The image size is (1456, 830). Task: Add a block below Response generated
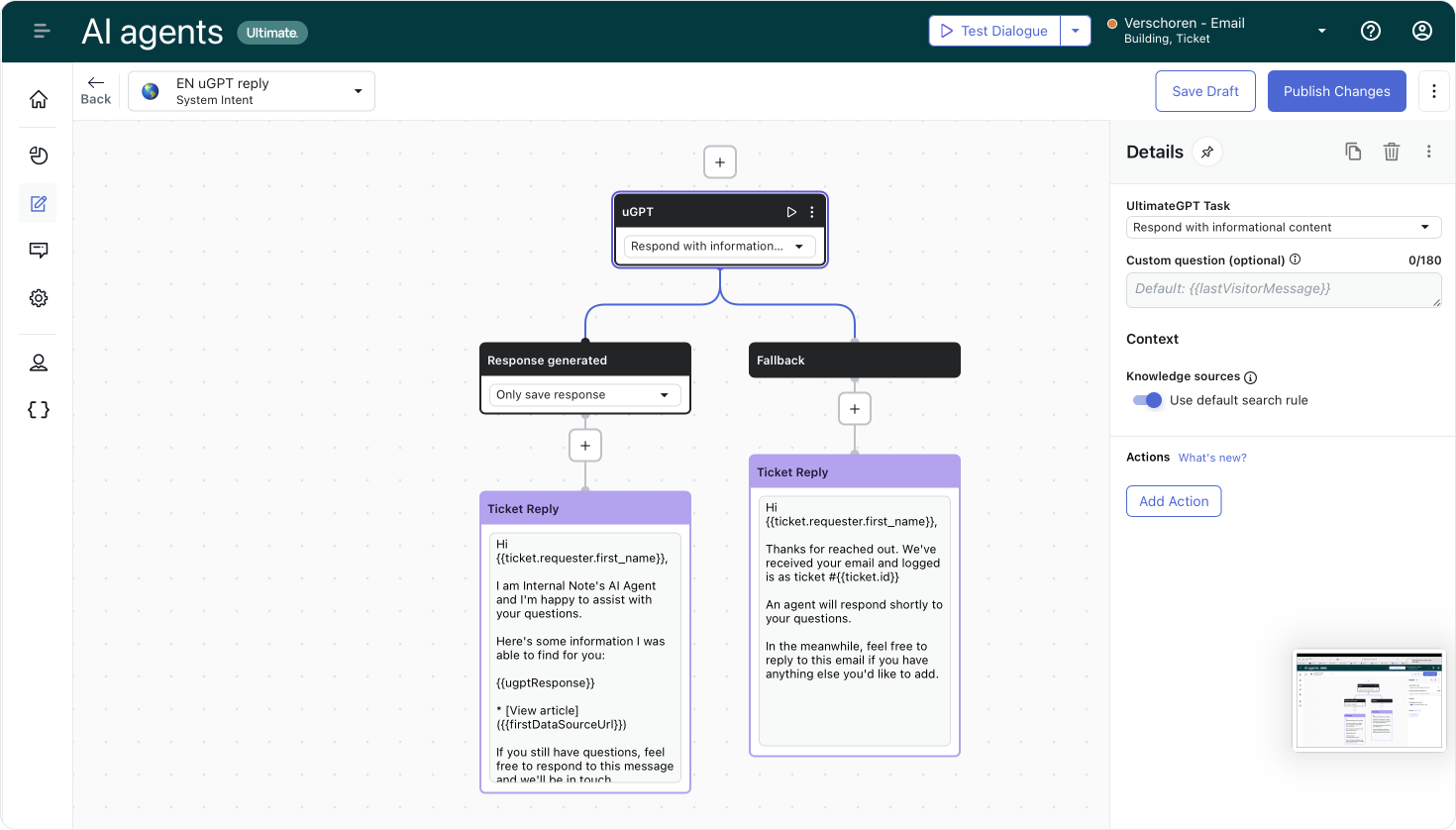[x=585, y=446]
